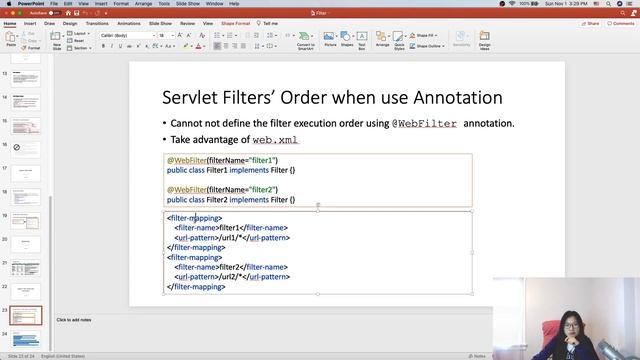Click the Notes button in status bar
The height and width of the screenshot is (360, 640).
click(x=477, y=356)
